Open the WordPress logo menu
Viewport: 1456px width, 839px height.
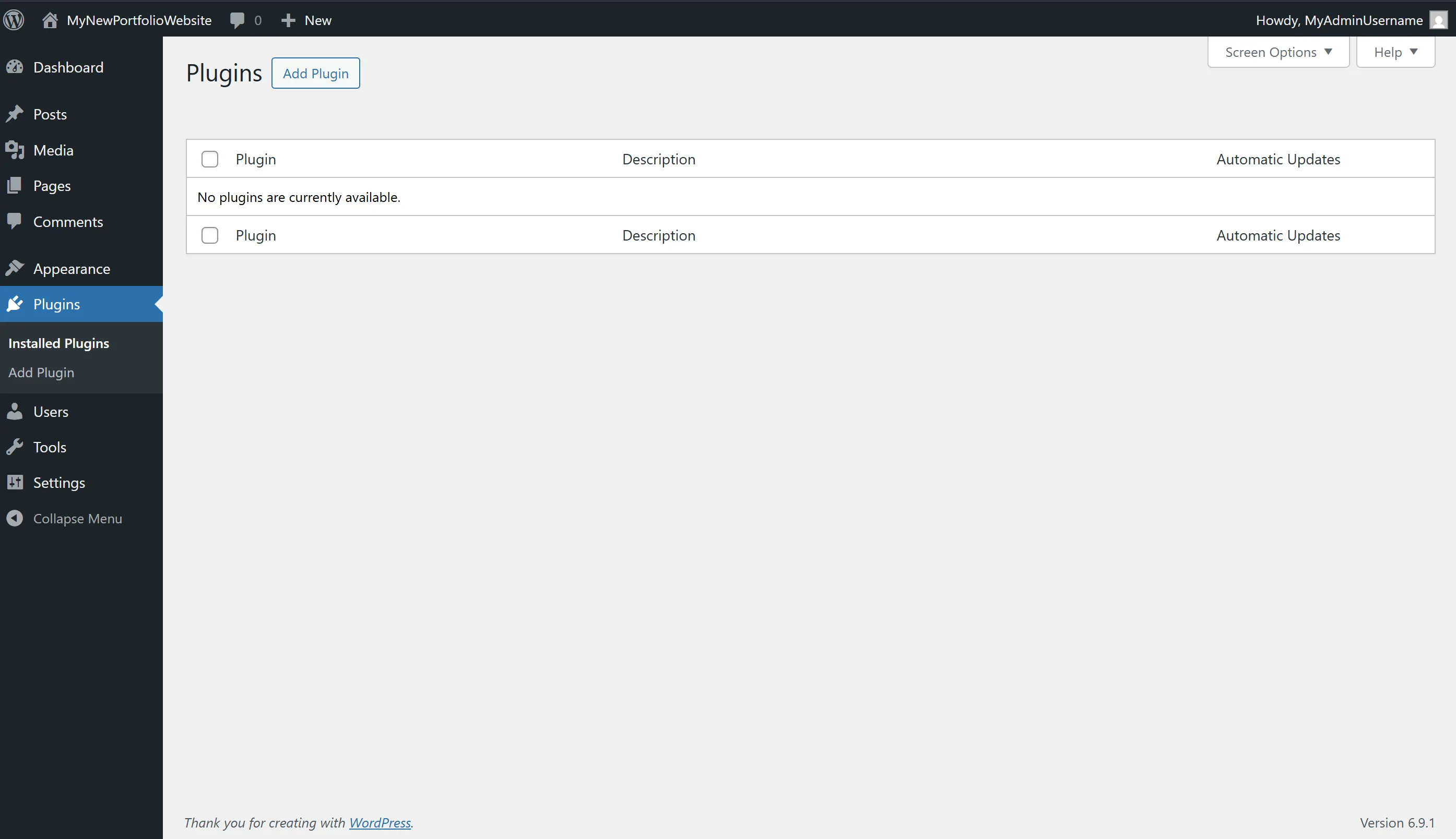click(x=14, y=20)
